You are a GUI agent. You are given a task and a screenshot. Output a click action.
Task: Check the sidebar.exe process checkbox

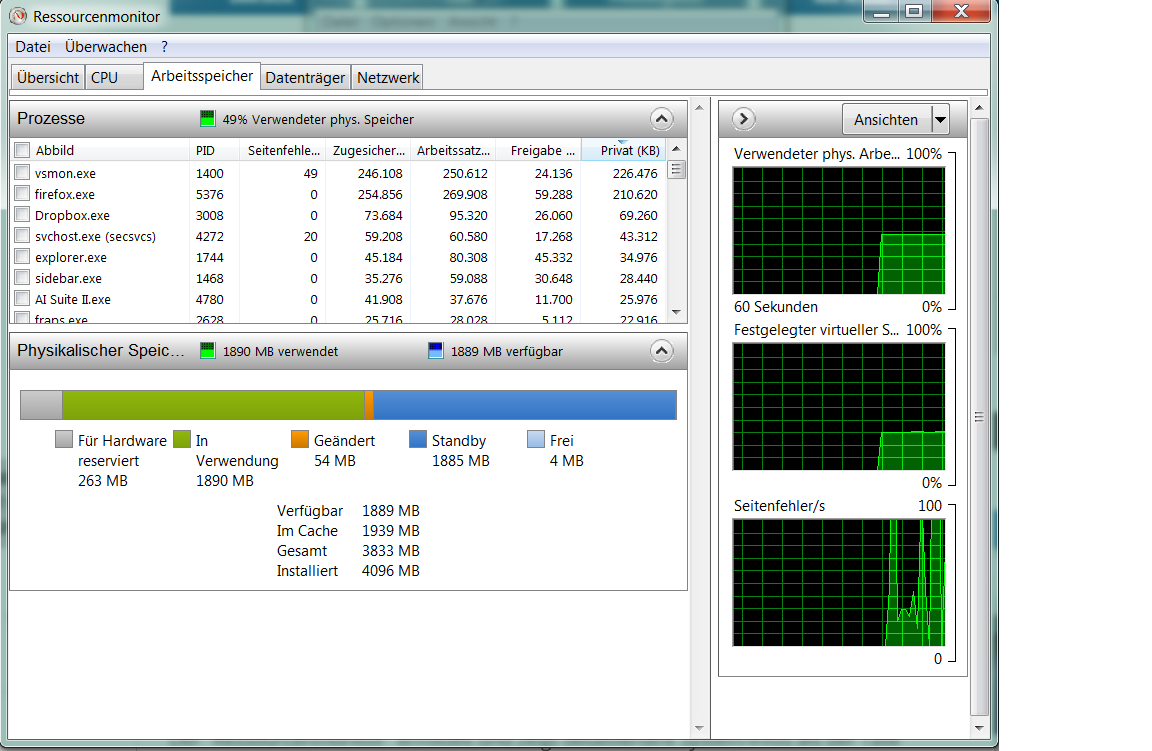tap(22, 278)
